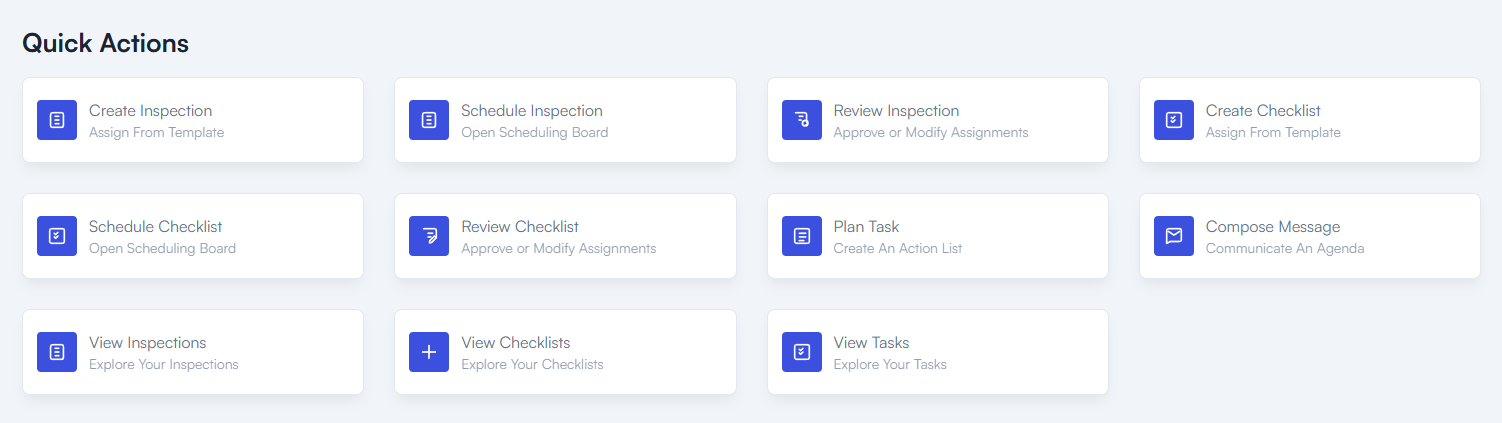Click the Review Checklist icon
The image size is (1502, 423).
coord(429,236)
